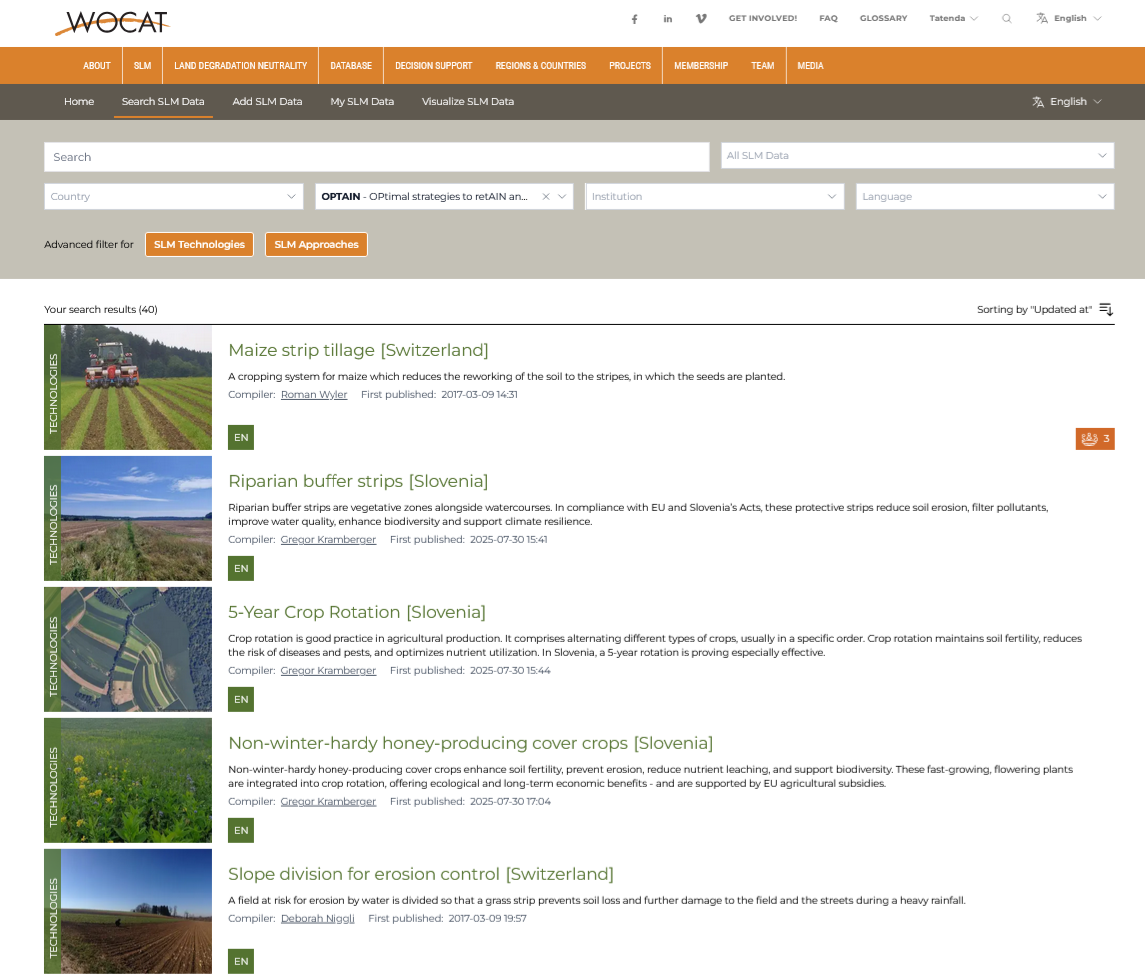Switch to the Visualize SLM Data tab
This screenshot has width=1145, height=978.
click(x=467, y=102)
